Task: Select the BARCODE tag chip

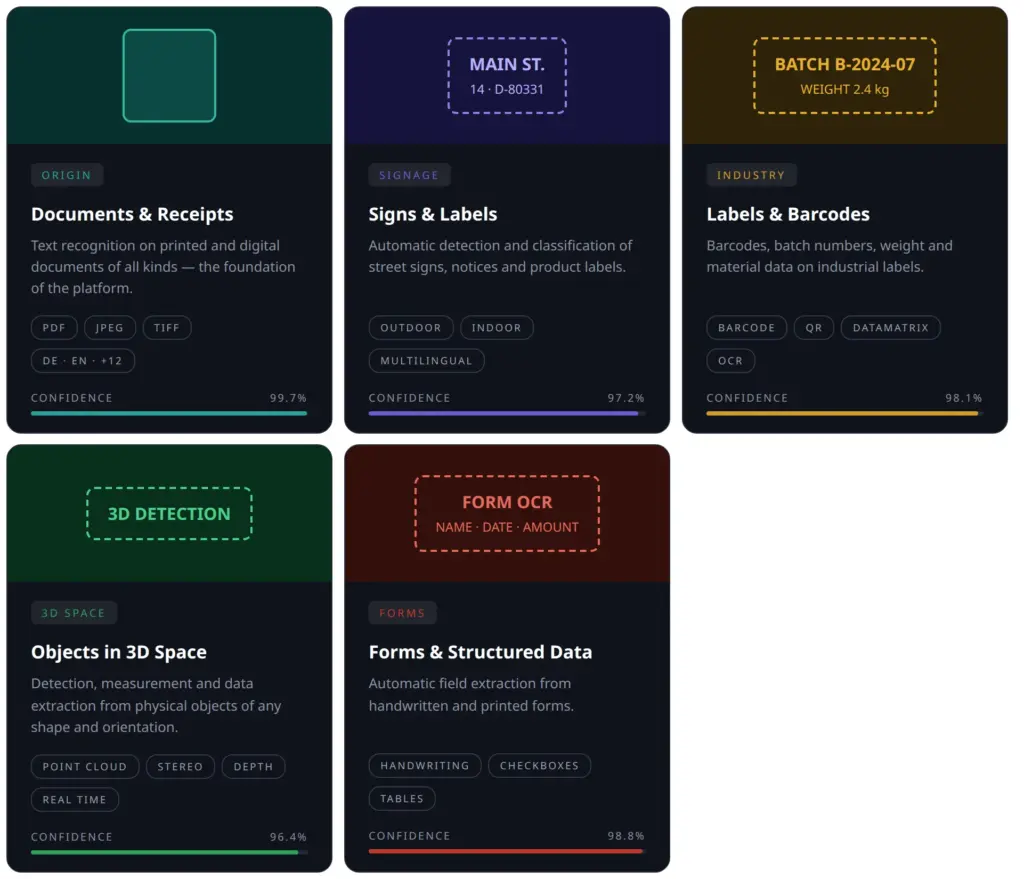Action: click(746, 328)
